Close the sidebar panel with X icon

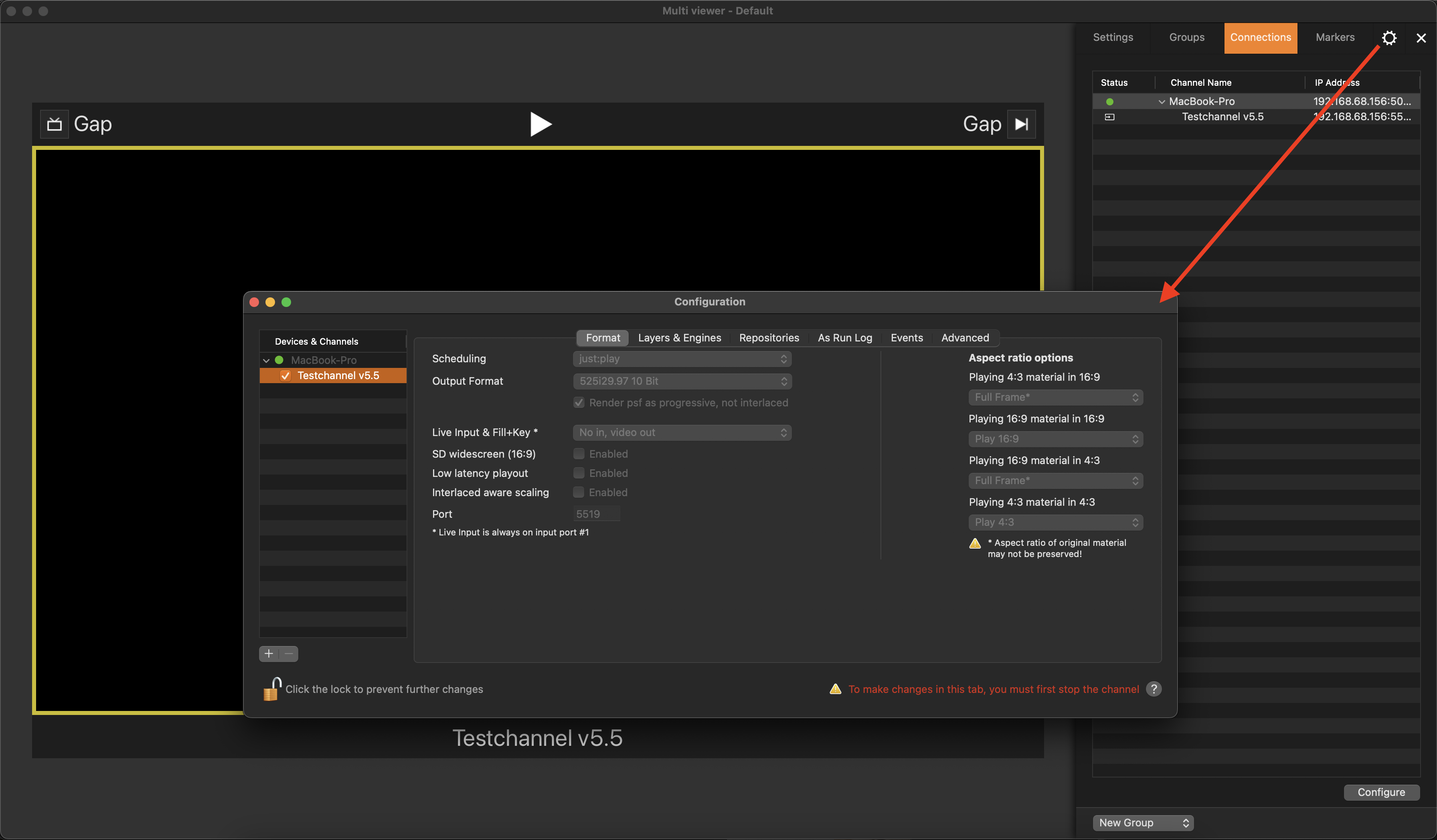(1421, 38)
